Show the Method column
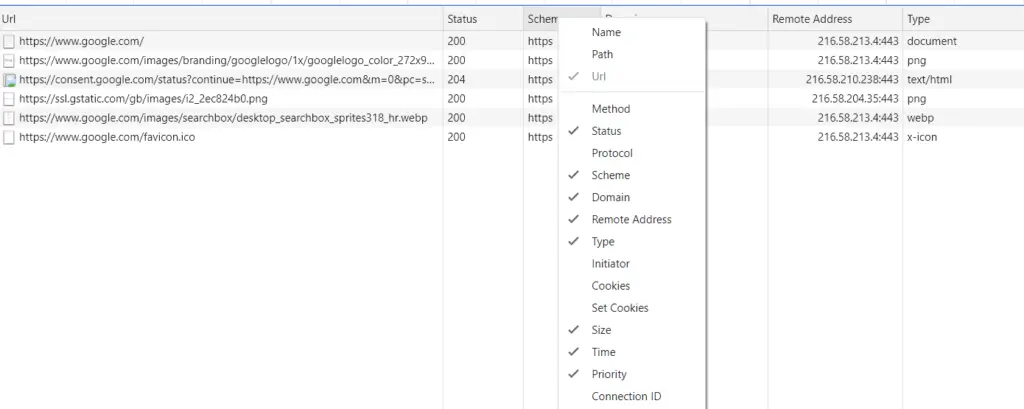The width and height of the screenshot is (1024, 409). pos(632,109)
